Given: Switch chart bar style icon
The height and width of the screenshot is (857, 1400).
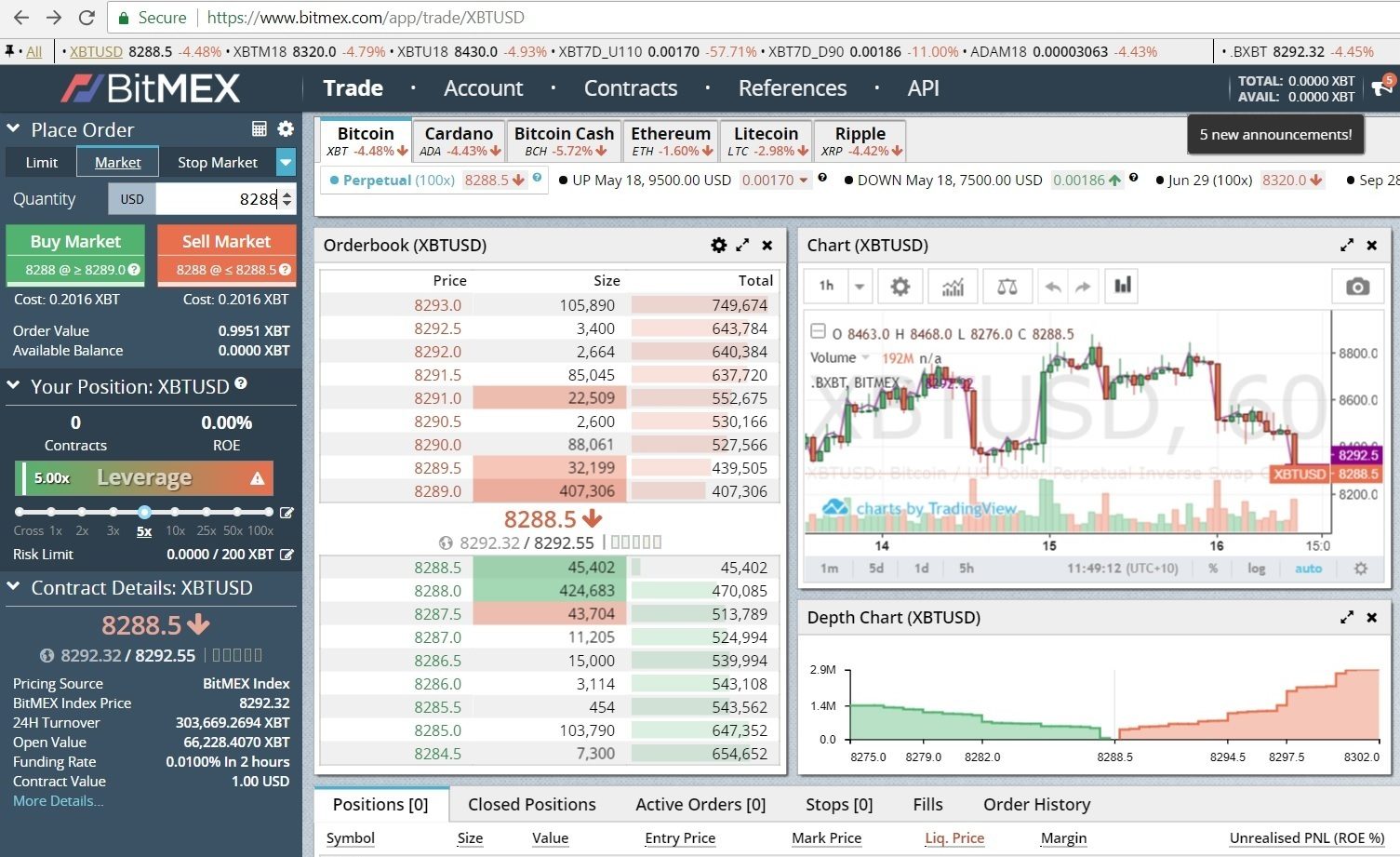Looking at the screenshot, I should coord(1123,286).
